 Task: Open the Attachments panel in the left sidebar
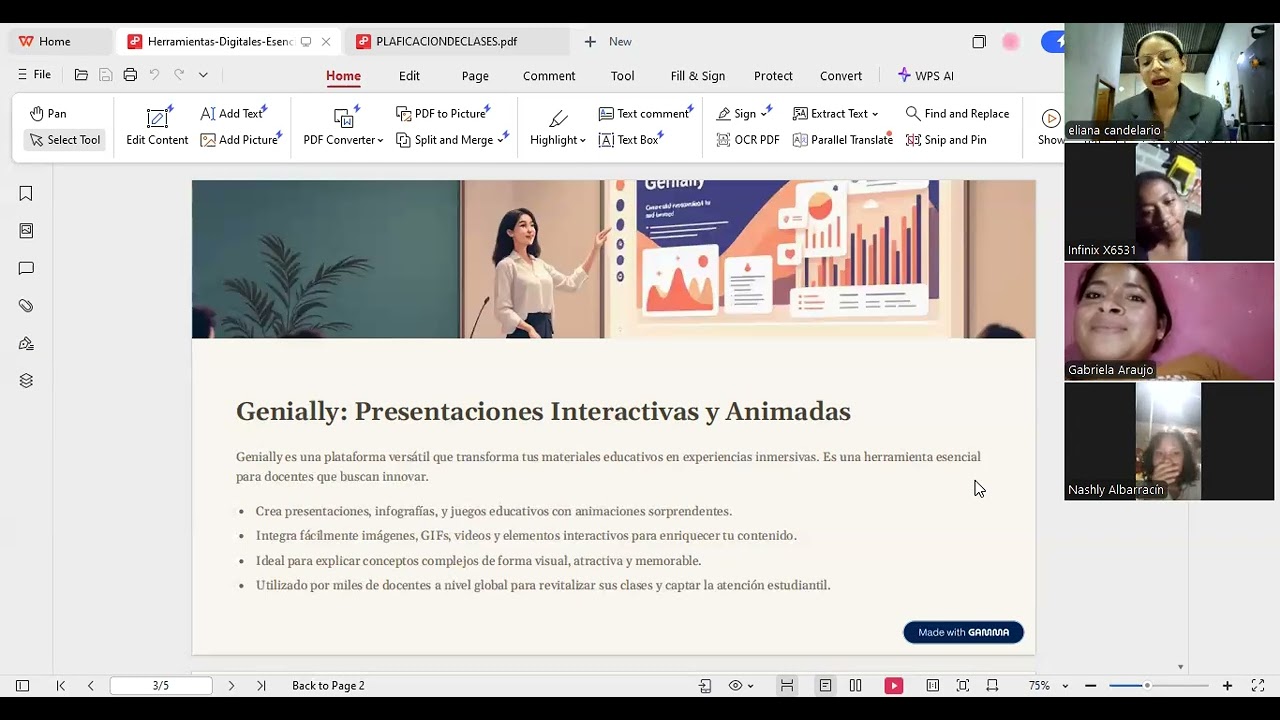tap(26, 306)
